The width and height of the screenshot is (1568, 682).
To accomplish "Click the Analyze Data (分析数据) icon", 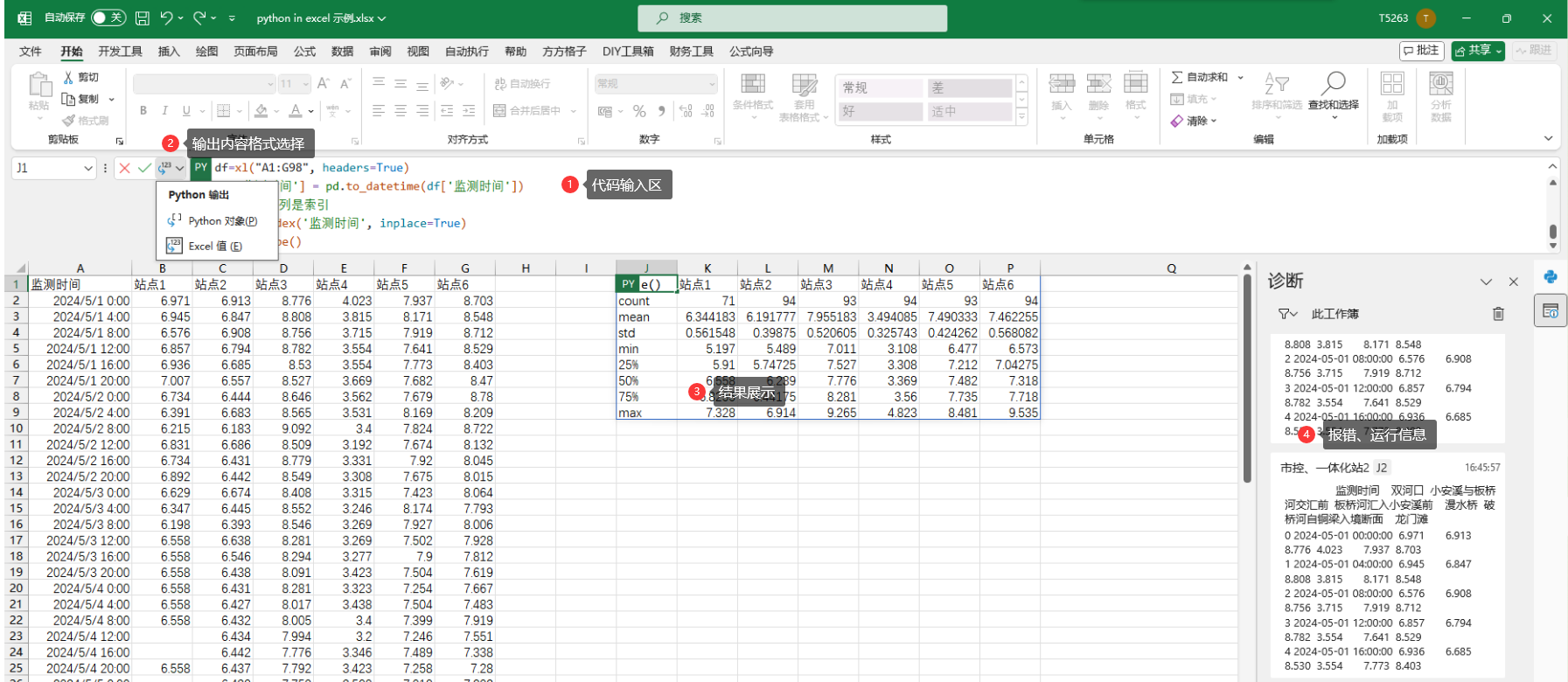I will click(x=1441, y=84).
